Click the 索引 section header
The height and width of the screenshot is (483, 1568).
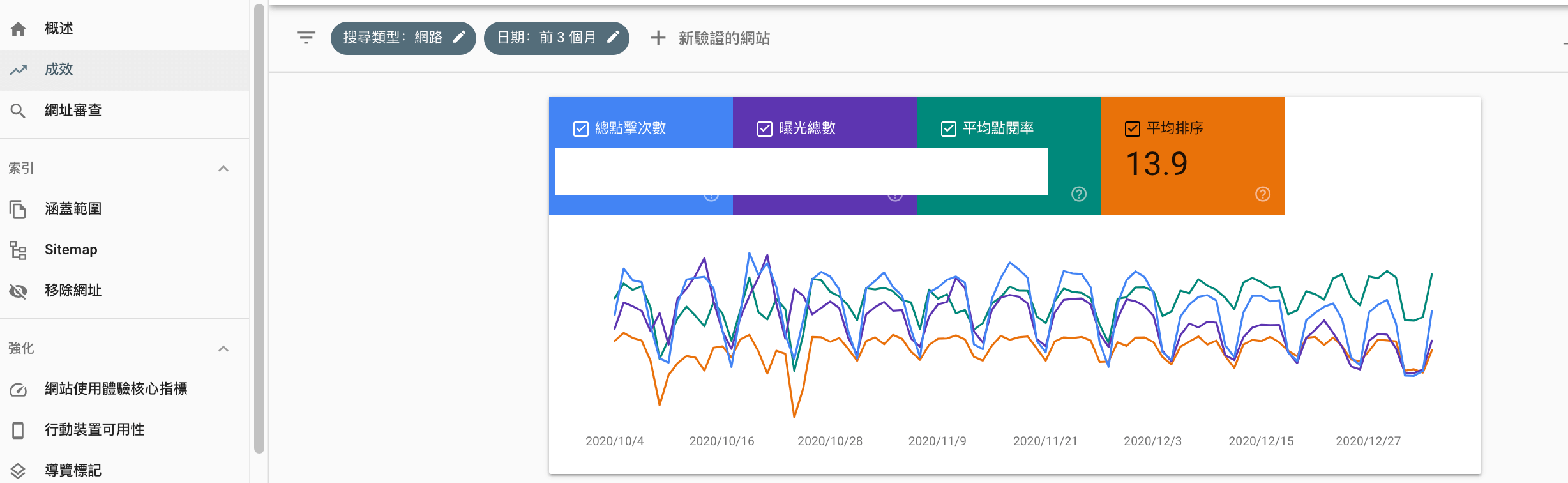coord(124,169)
